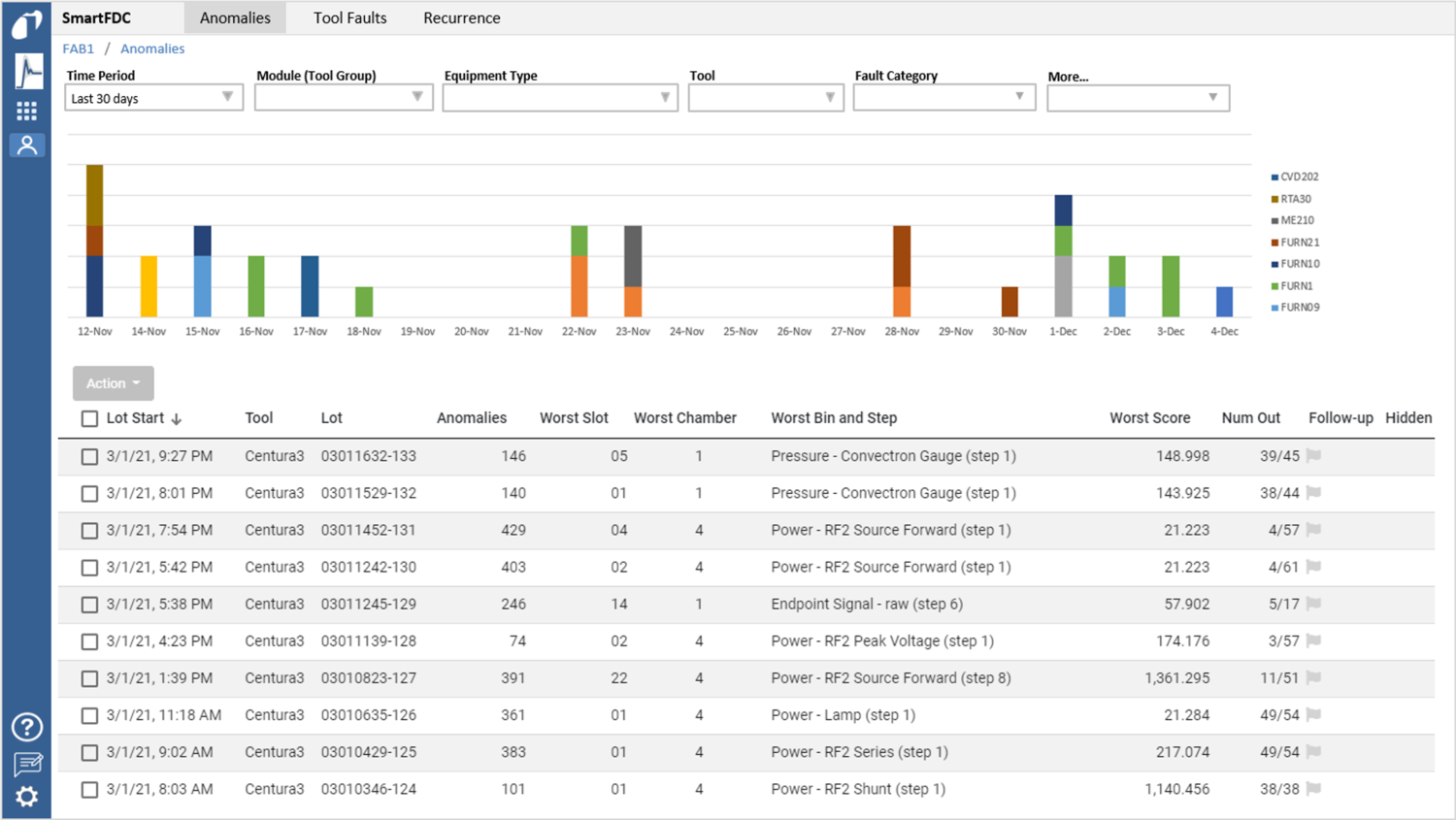Click the "Endpoint Signal - raw (step 6)" cell
Image resolution: width=1456 pixels, height=820 pixels.
867,604
